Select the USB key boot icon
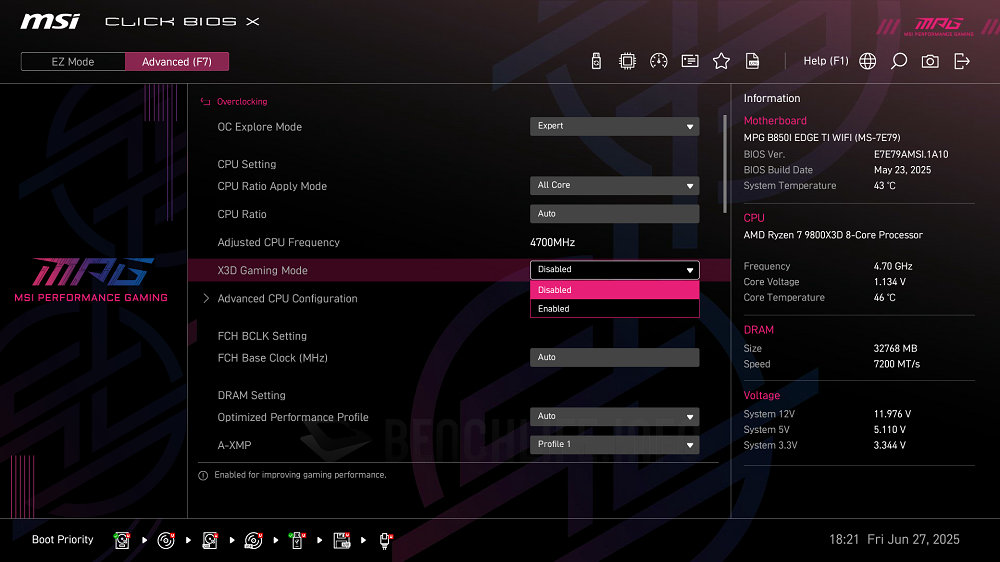This screenshot has height=562, width=1000. (x=297, y=540)
